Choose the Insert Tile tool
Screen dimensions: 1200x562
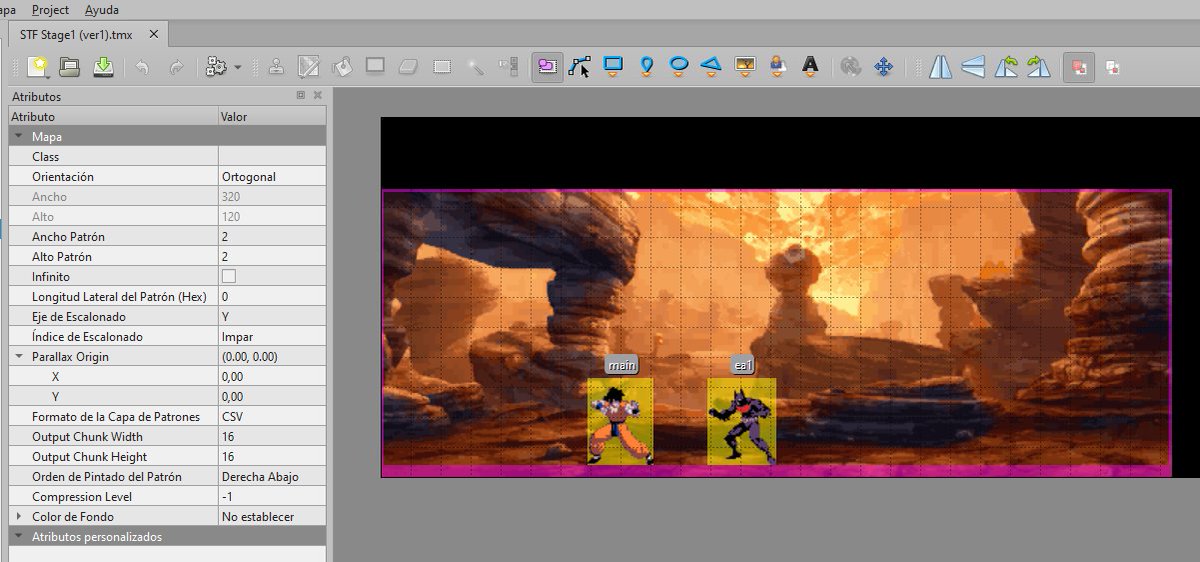[744, 67]
